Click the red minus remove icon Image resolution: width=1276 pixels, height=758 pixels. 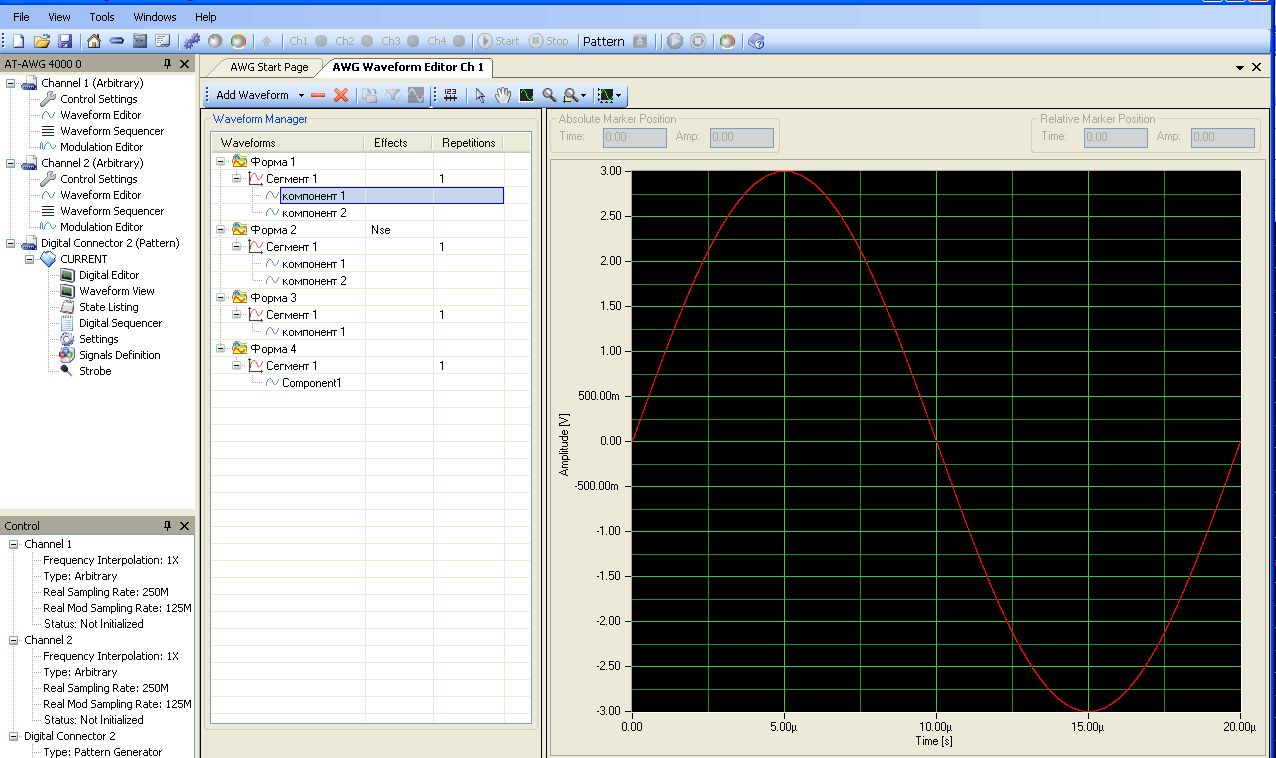tap(318, 95)
